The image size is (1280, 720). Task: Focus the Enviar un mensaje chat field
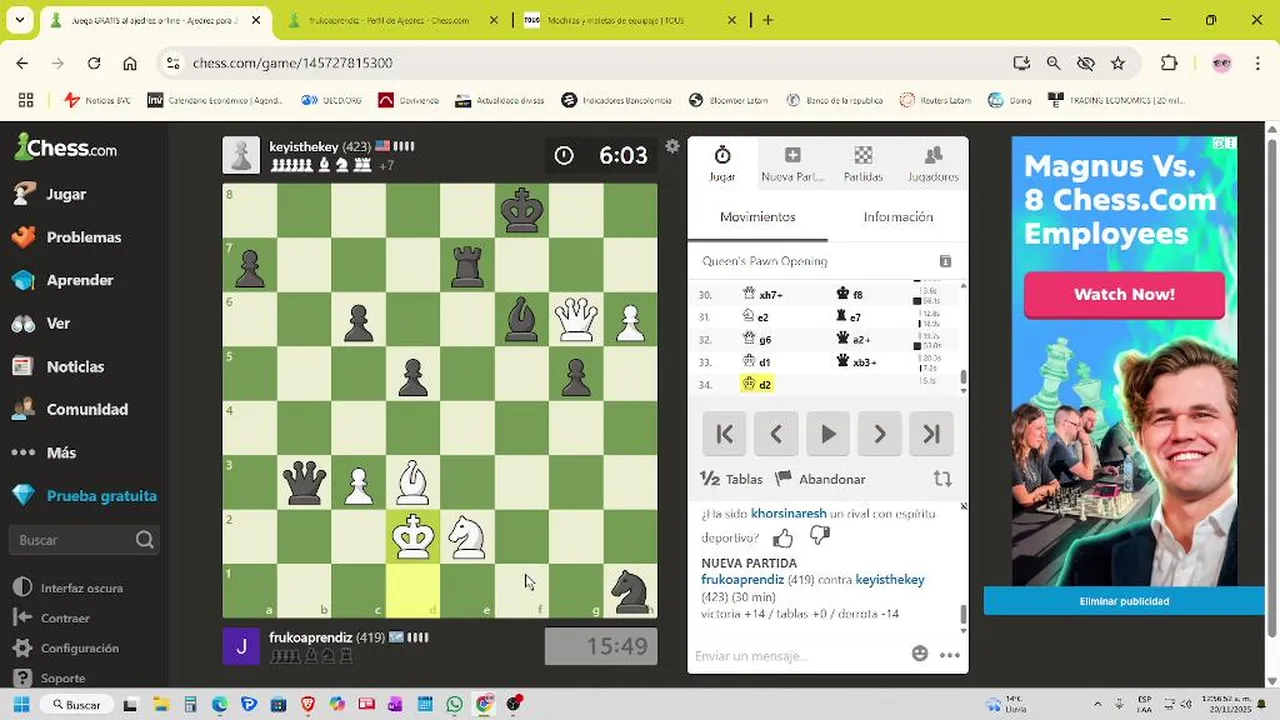coord(798,656)
